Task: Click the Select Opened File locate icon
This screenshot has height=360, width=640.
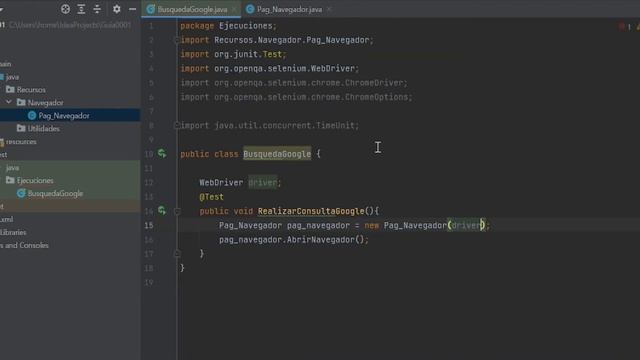Action: pyautogui.click(x=65, y=9)
